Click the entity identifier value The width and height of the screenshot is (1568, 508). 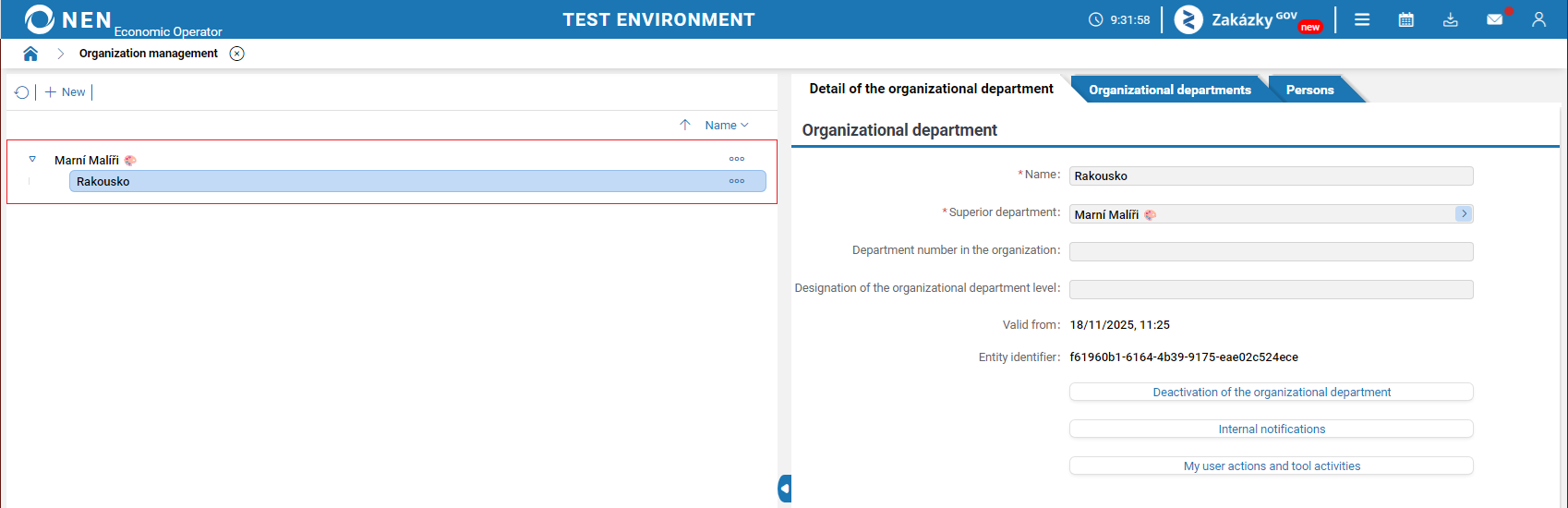pos(1184,357)
